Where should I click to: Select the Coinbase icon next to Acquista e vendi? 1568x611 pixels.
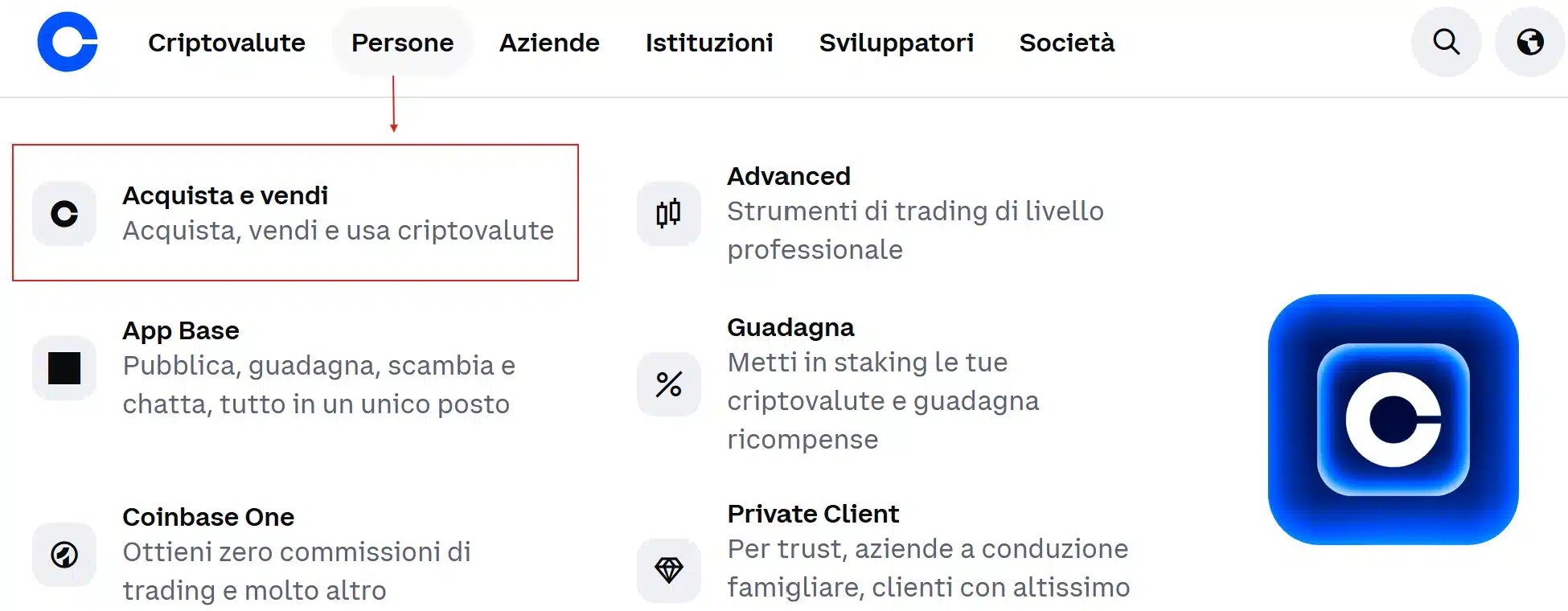click(64, 213)
